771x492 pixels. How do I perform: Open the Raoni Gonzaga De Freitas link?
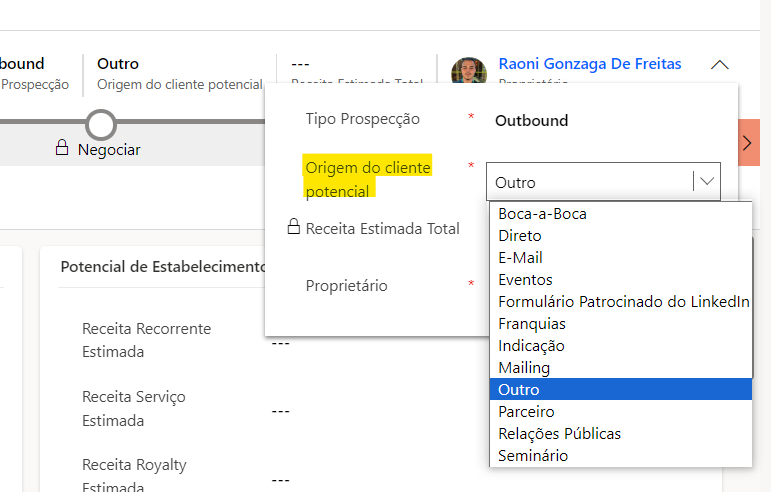coord(589,64)
